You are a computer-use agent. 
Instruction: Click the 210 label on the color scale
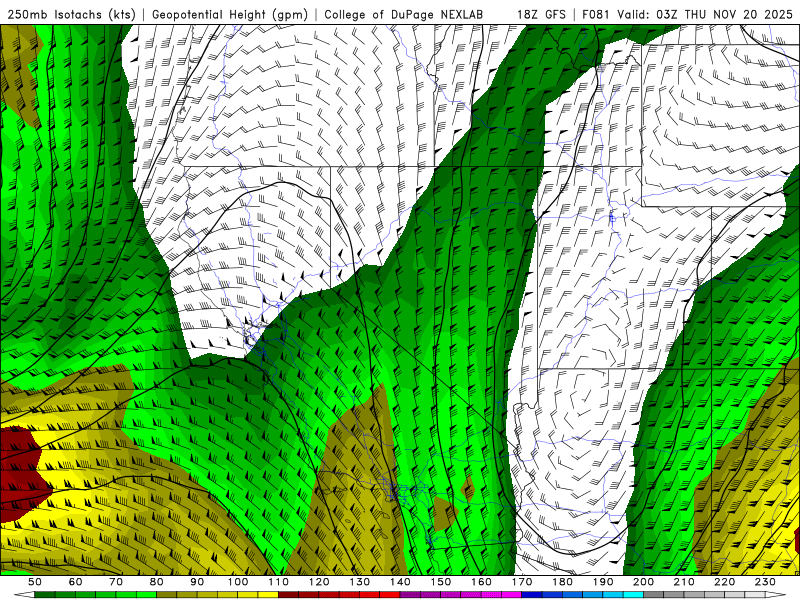684,582
